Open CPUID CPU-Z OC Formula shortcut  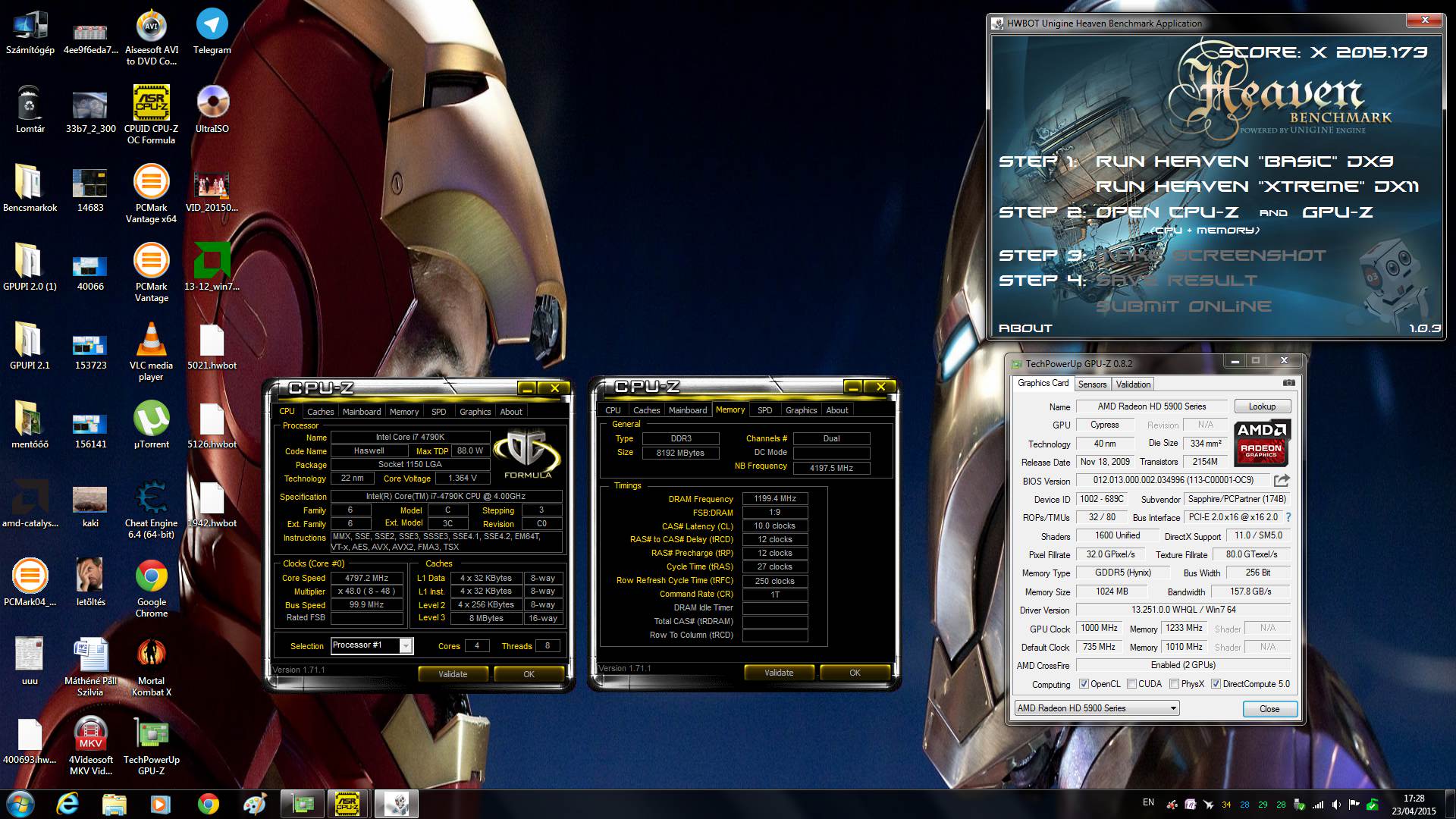click(x=151, y=115)
